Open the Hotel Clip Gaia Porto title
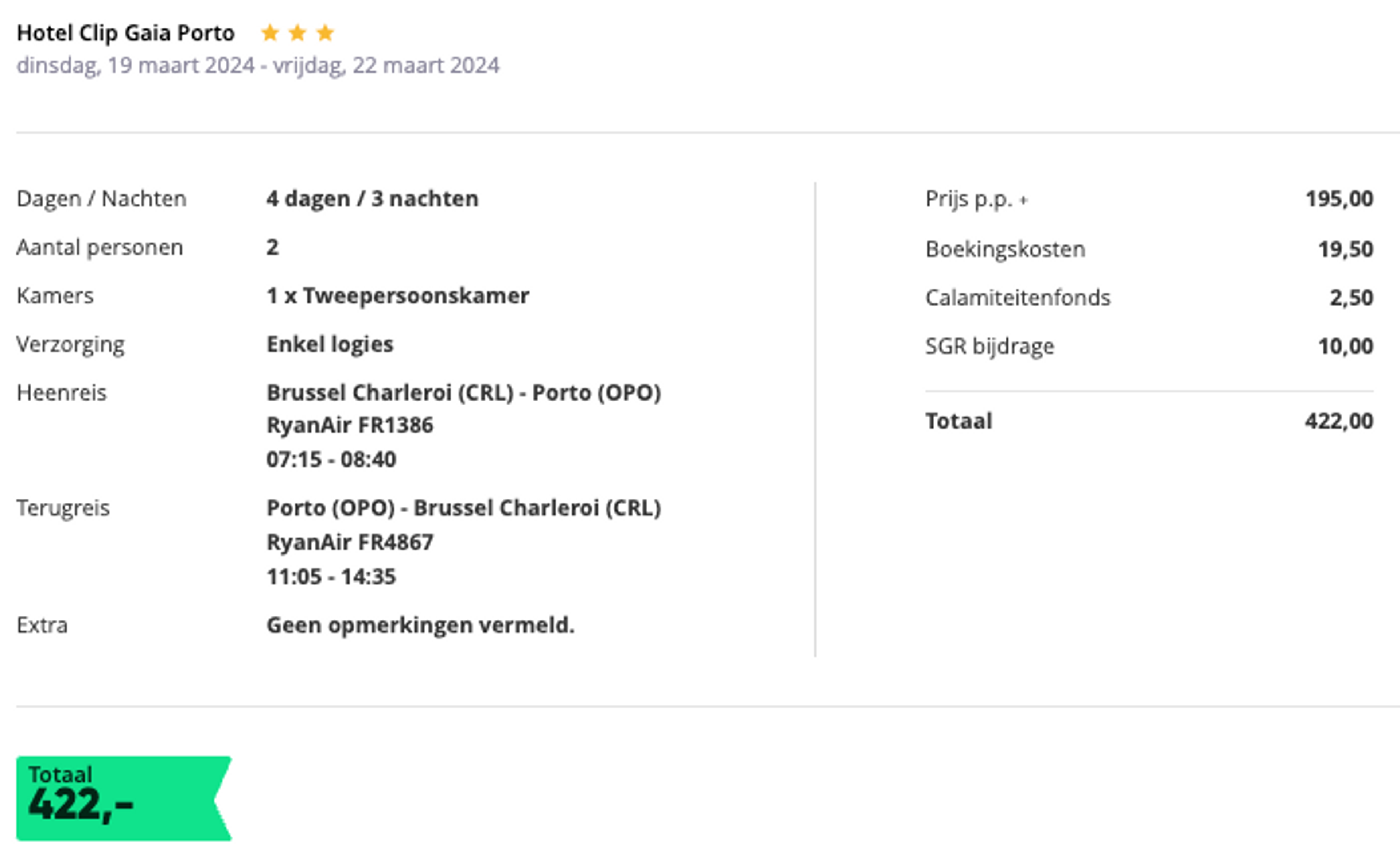 click(x=125, y=33)
